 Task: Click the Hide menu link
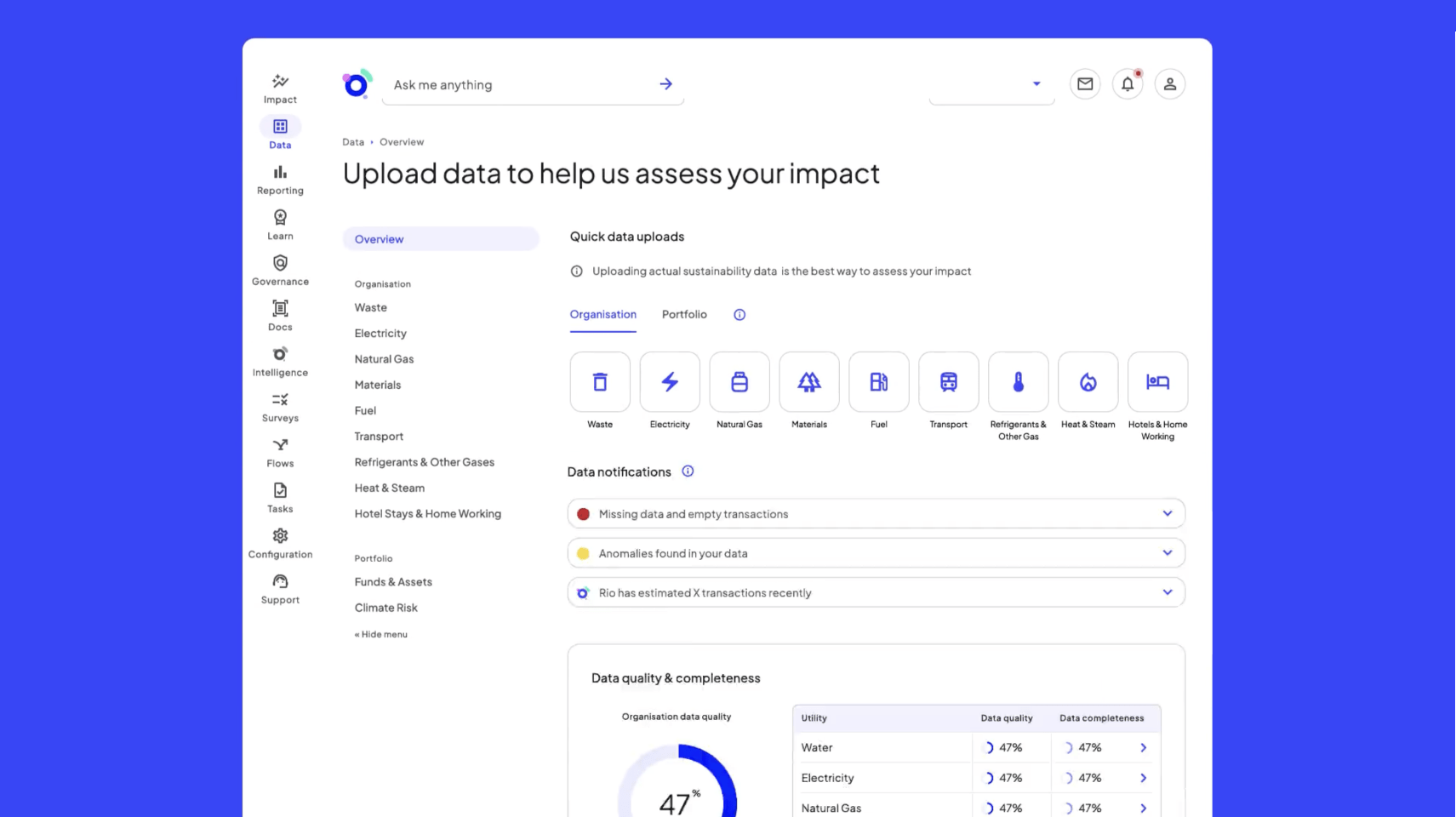pyautogui.click(x=381, y=634)
